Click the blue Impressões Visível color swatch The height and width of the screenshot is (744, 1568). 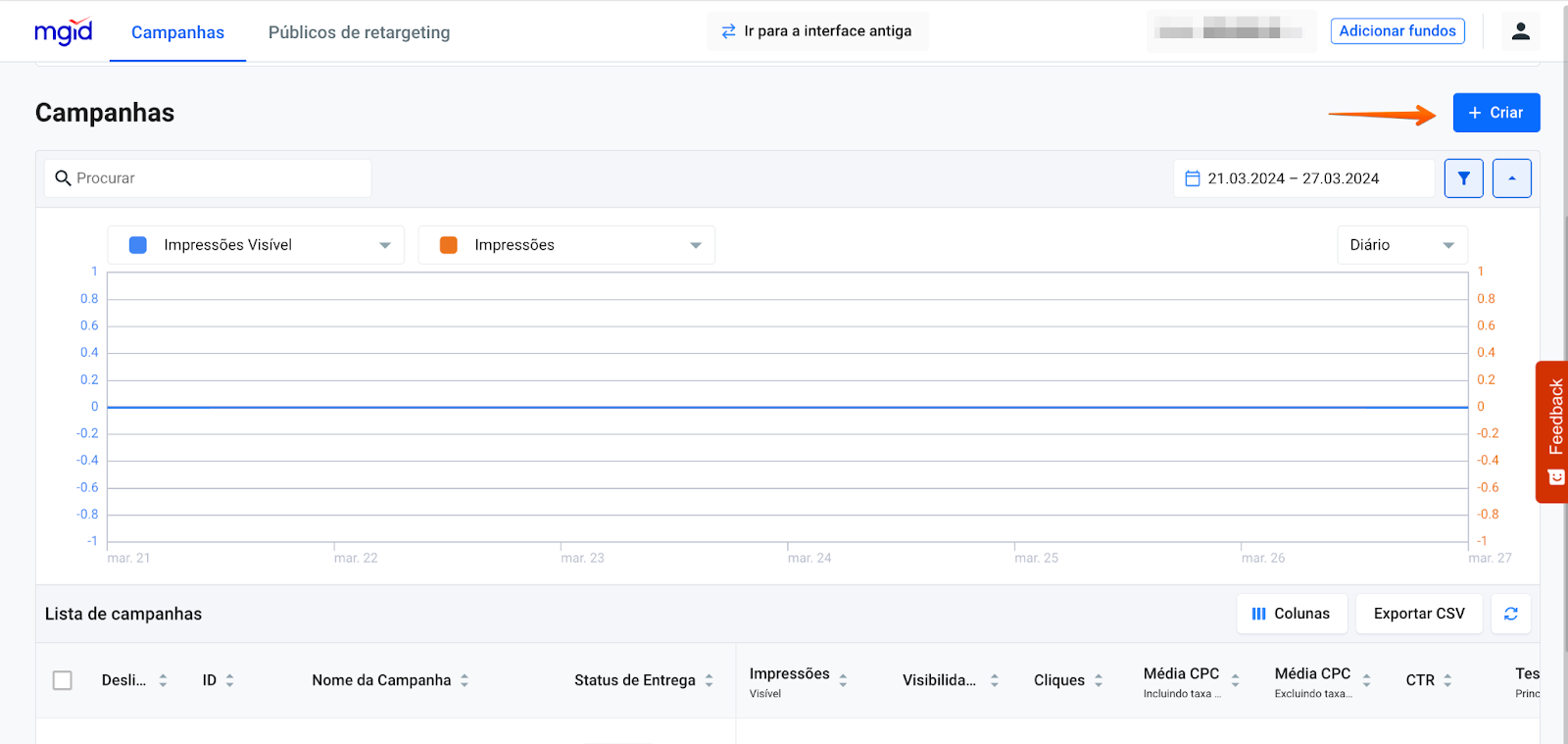click(x=138, y=245)
